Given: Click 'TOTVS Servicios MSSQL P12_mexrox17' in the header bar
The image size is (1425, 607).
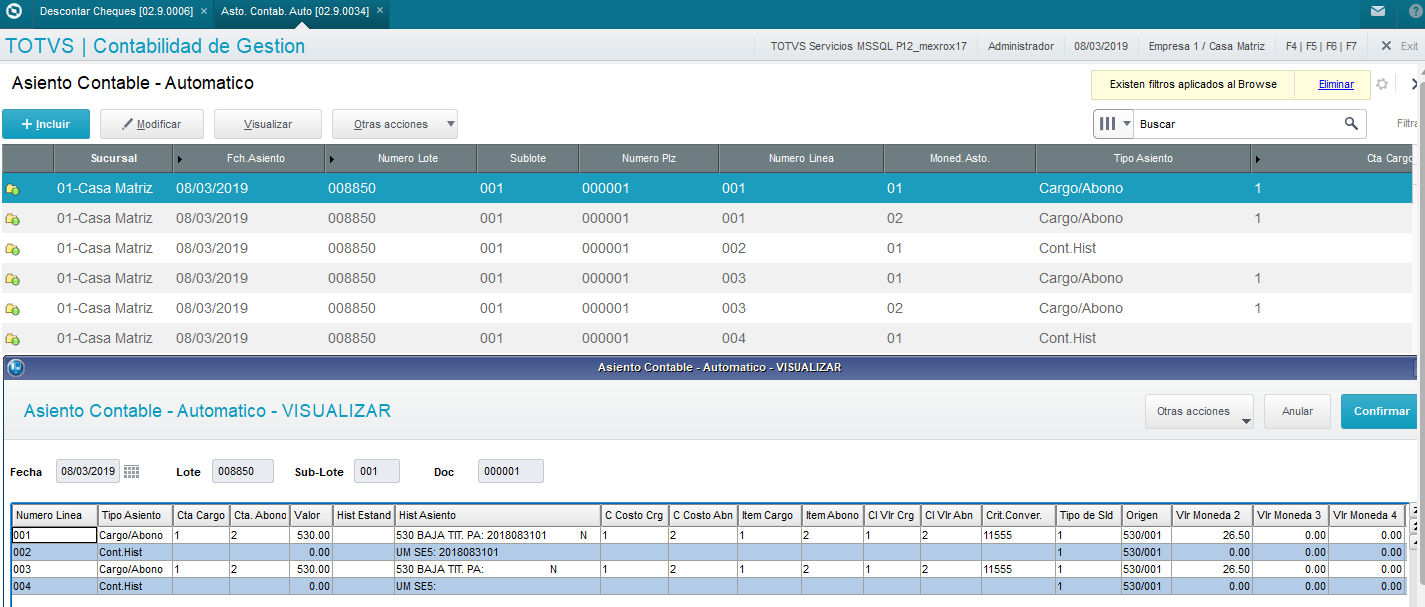Looking at the screenshot, I should click(x=869, y=46).
